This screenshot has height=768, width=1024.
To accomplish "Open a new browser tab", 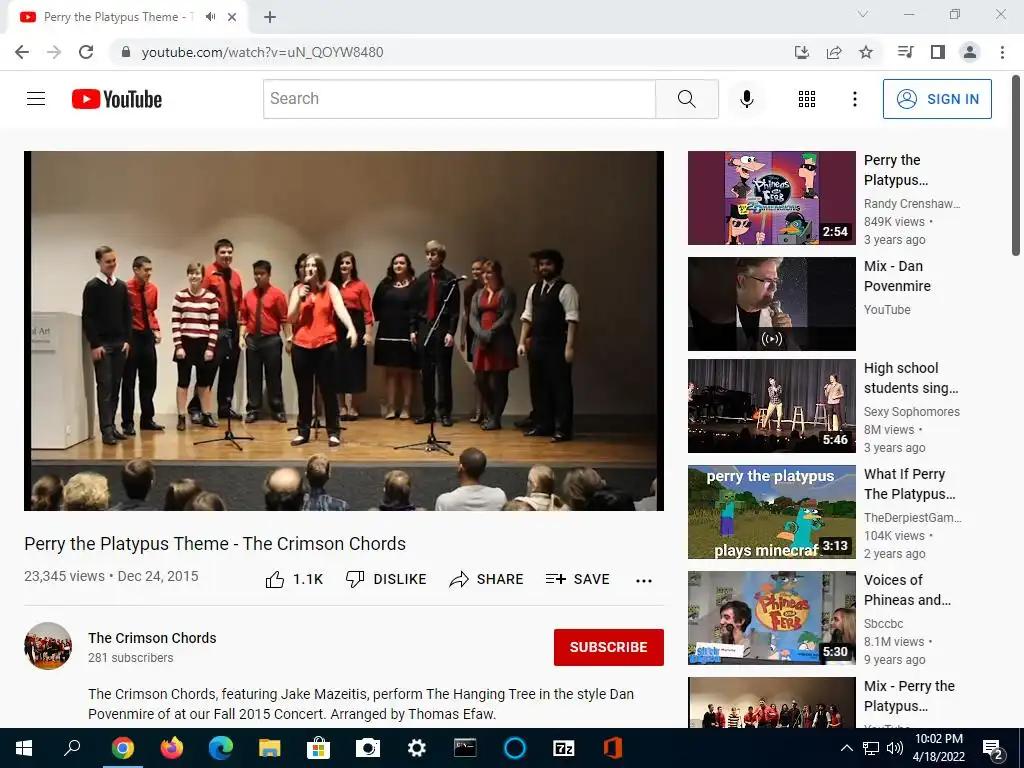I will click(x=270, y=17).
